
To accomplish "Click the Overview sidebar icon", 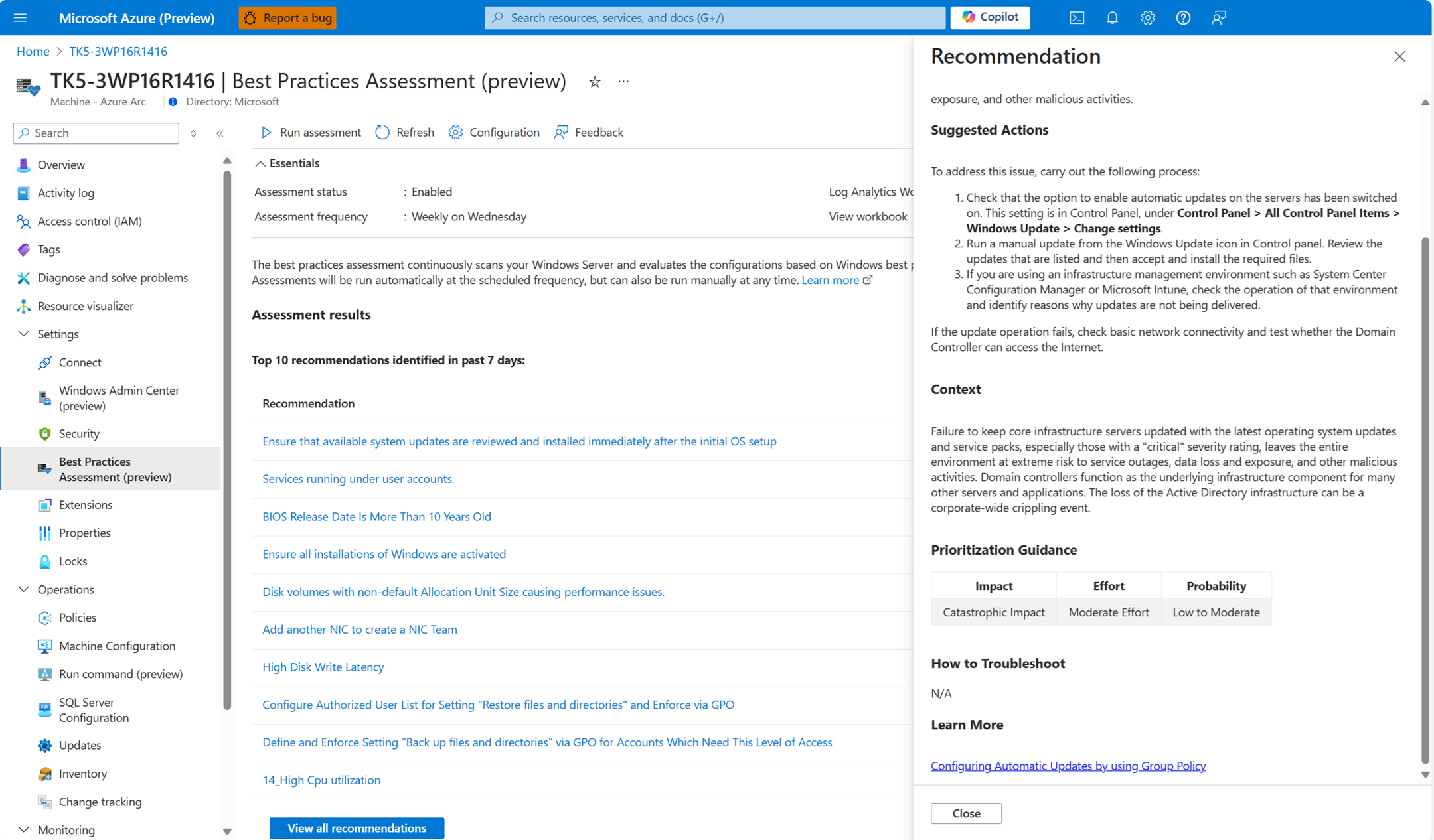I will (23, 165).
